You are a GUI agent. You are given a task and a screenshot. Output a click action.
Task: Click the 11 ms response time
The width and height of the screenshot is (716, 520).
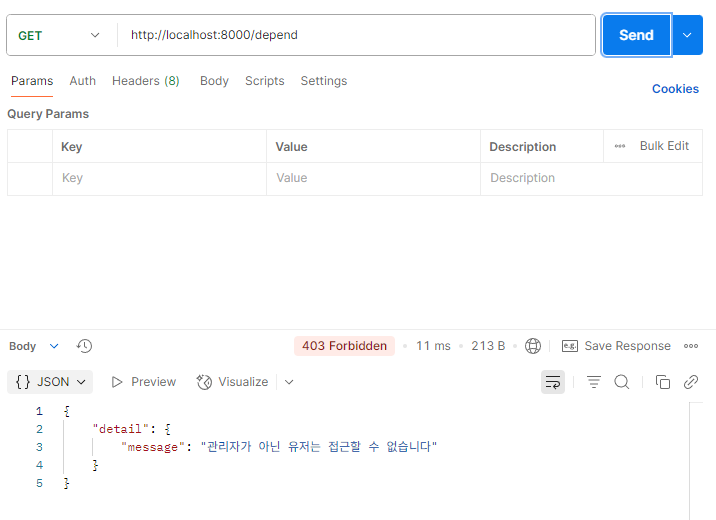coord(433,346)
